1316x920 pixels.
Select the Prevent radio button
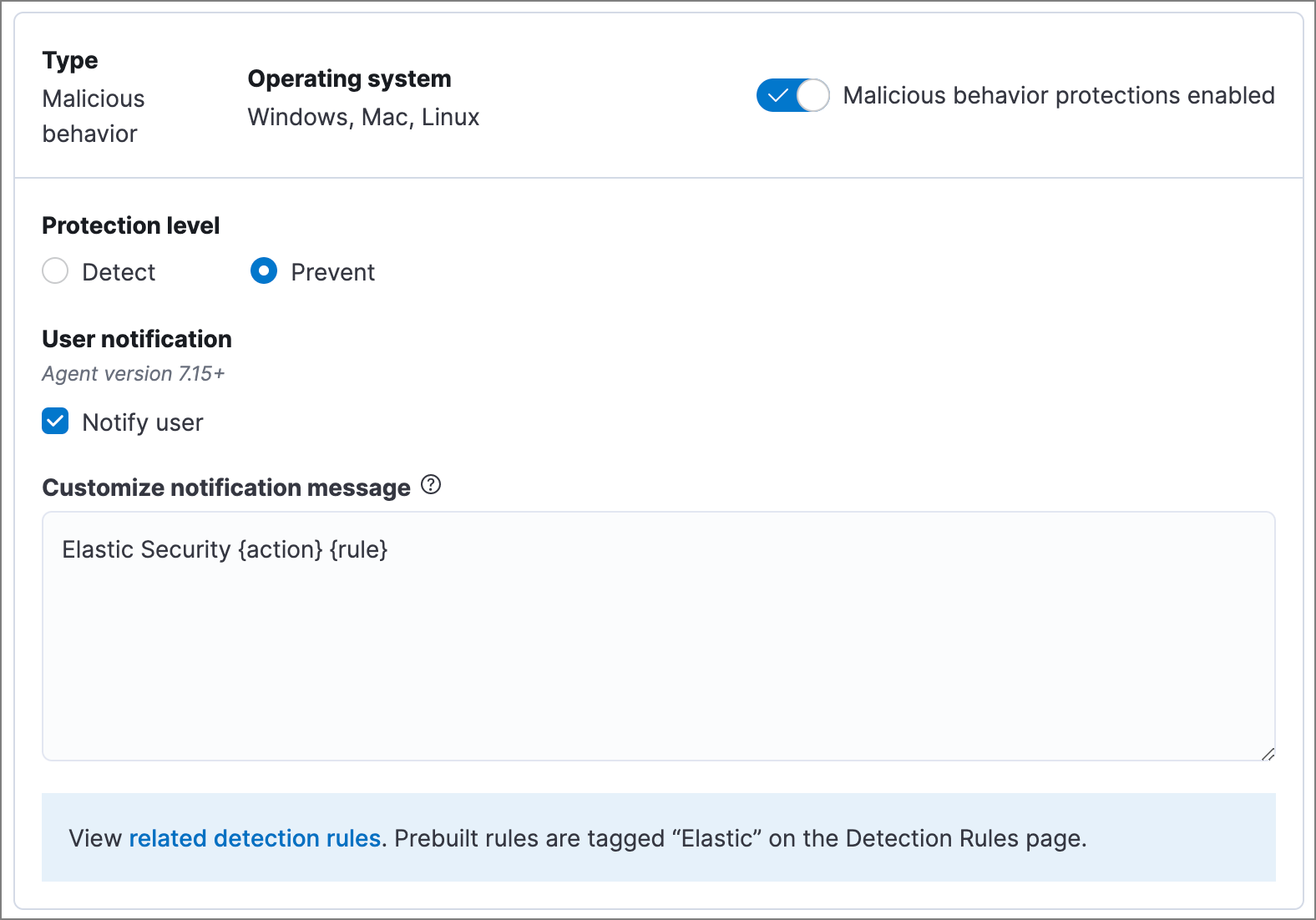pyautogui.click(x=264, y=271)
